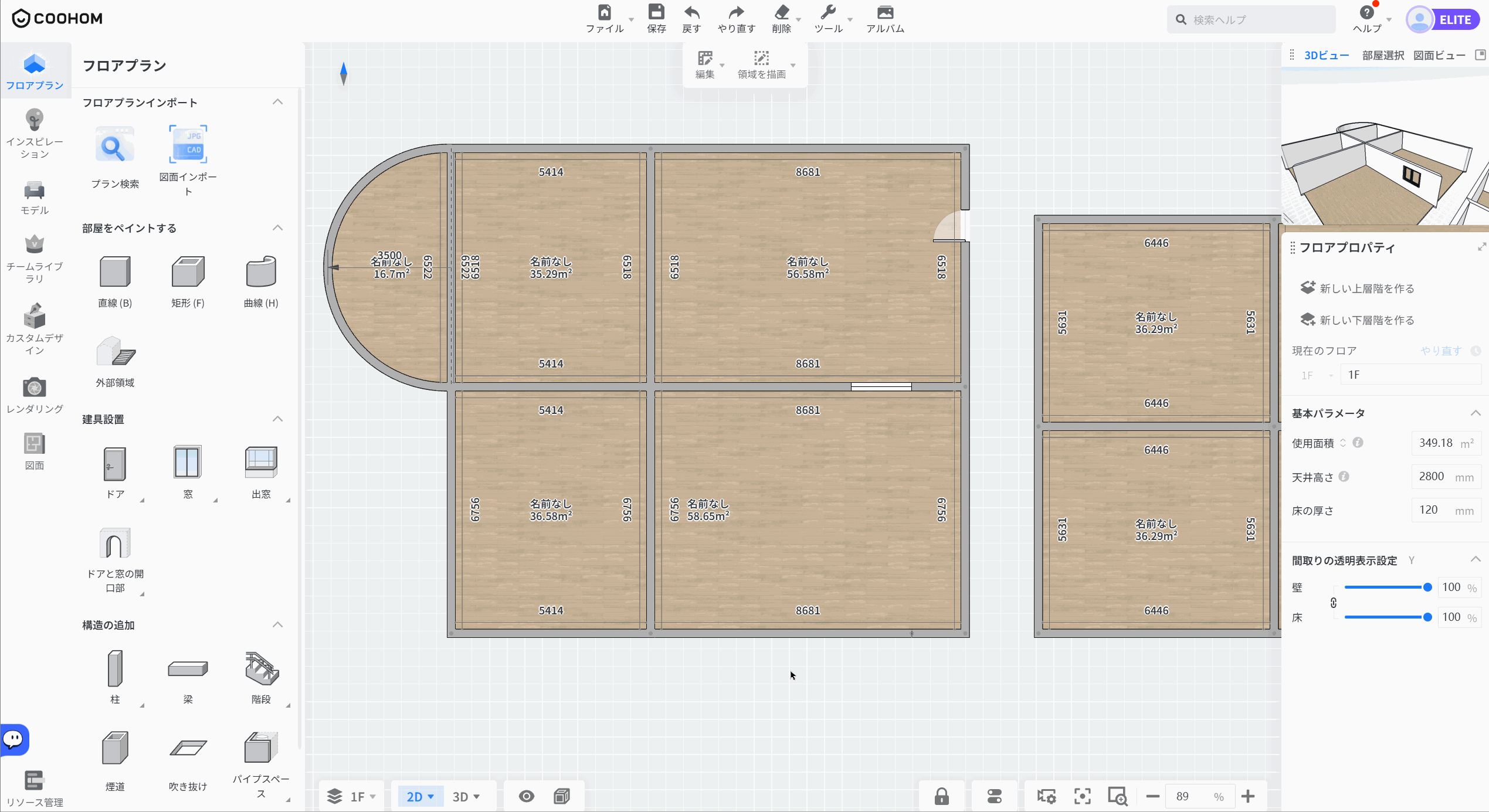Toggle the switch-style settings icon in bottom bar
The height and width of the screenshot is (812, 1489).
tap(995, 796)
